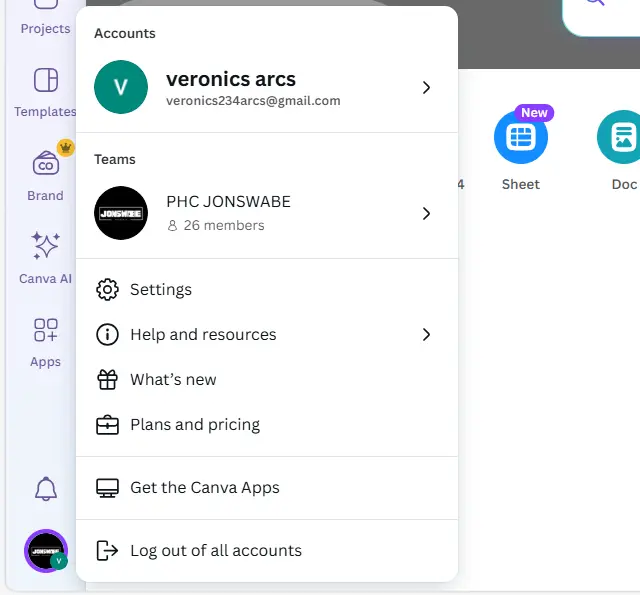Click the Canva AI label
The image size is (640, 595).
tap(45, 279)
